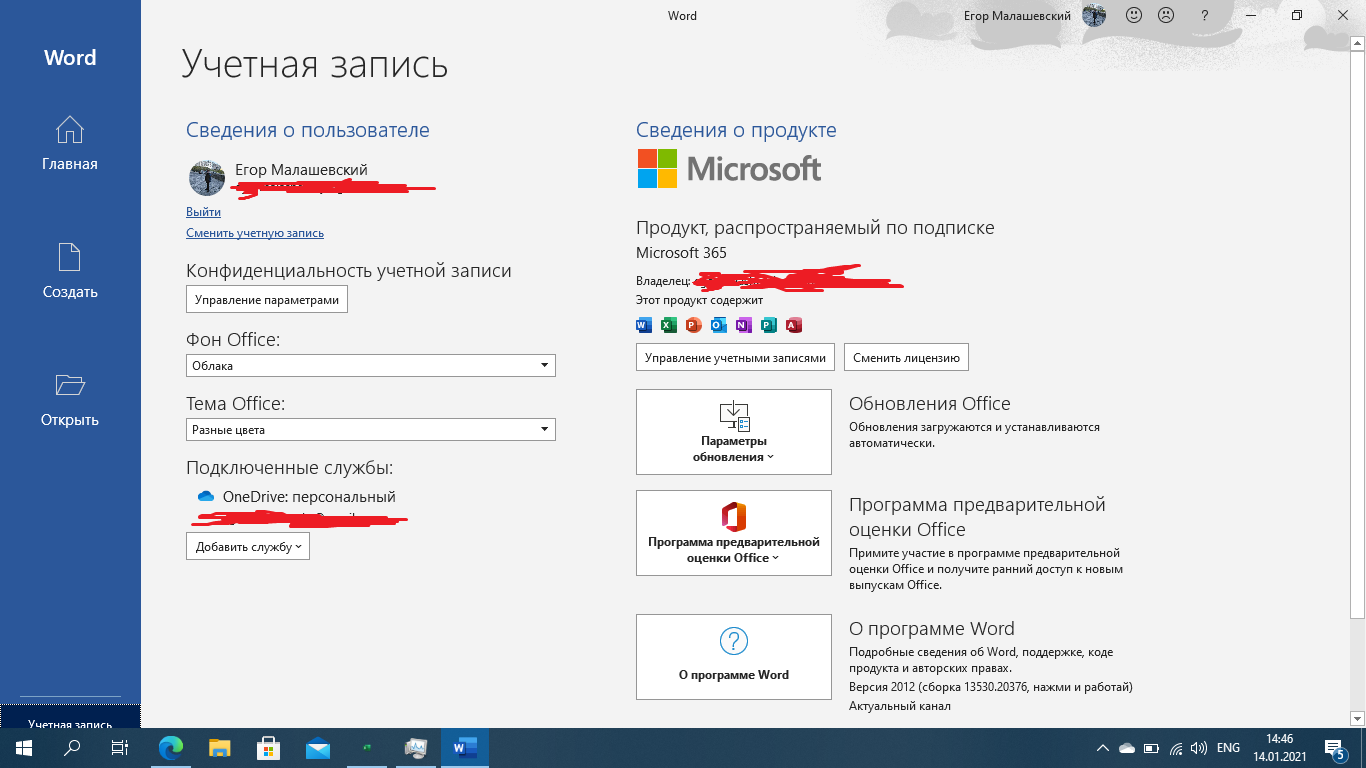Open Windows search from taskbar
Image resolution: width=1366 pixels, height=768 pixels.
pos(72,748)
